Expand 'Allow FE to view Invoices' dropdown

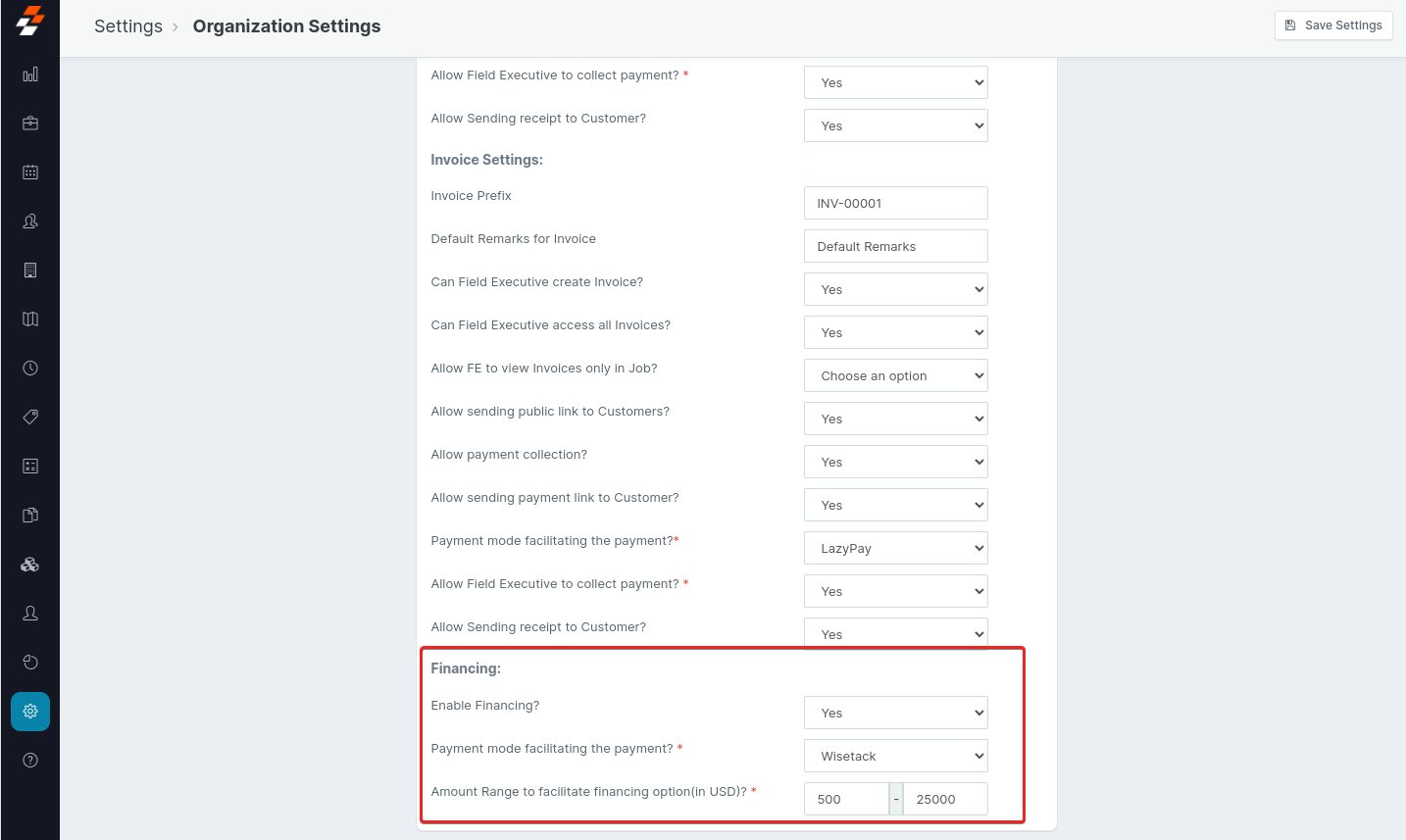coord(895,375)
